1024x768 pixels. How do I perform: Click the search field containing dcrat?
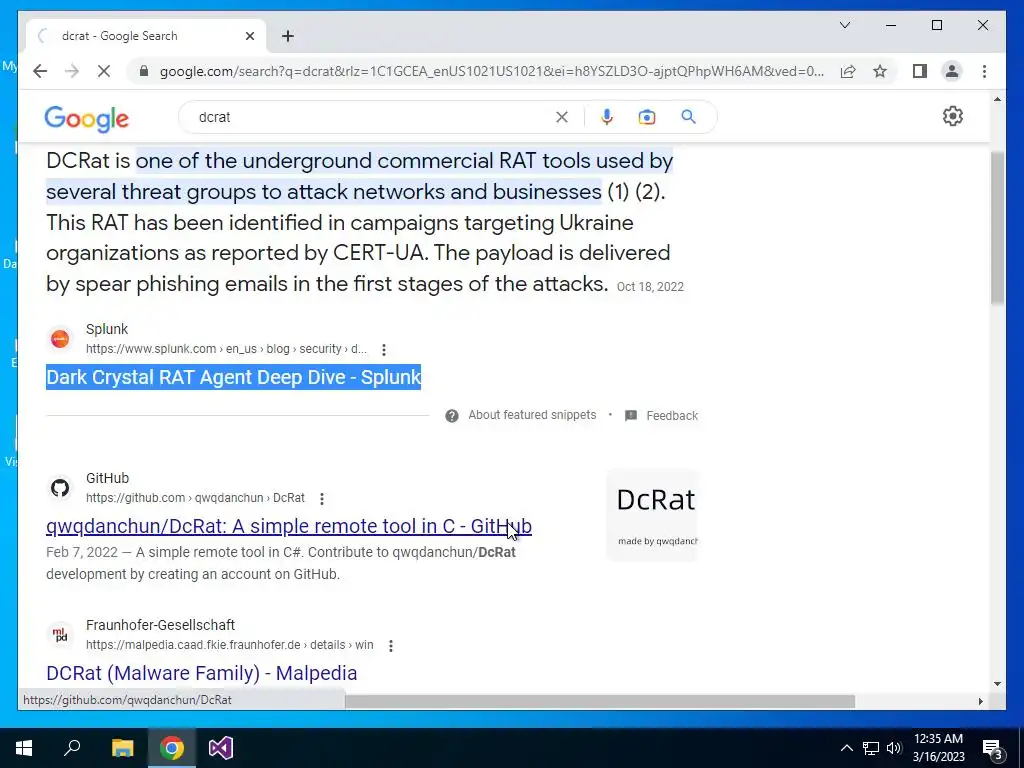[x=372, y=117]
